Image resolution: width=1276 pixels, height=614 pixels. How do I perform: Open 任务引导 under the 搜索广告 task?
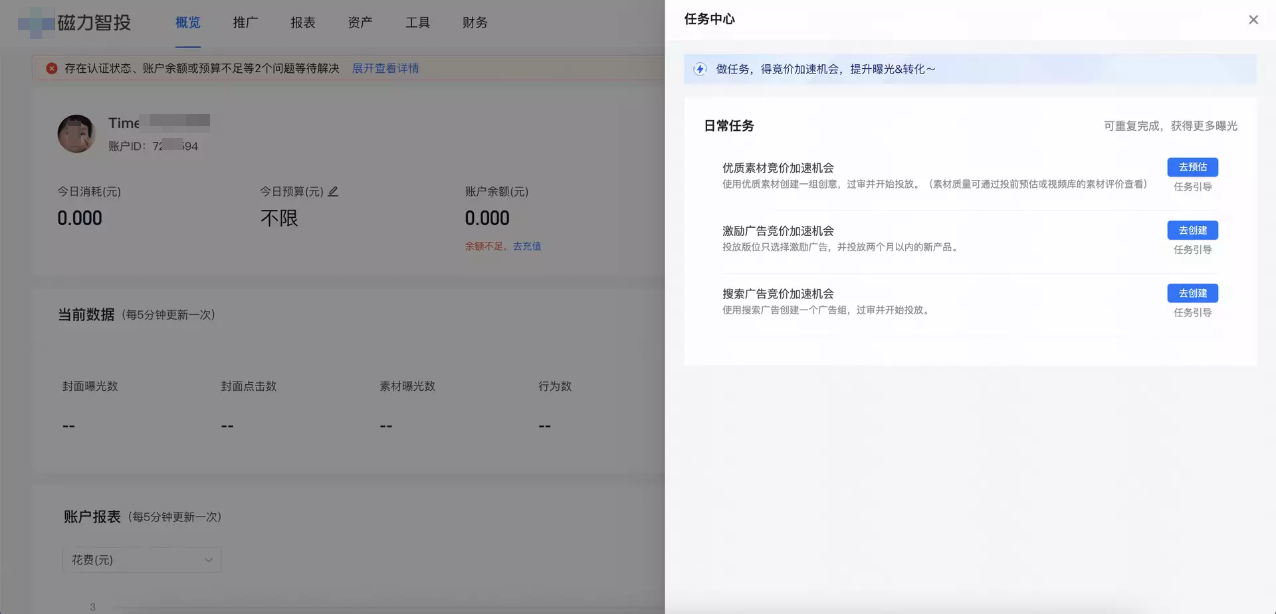click(x=1191, y=312)
